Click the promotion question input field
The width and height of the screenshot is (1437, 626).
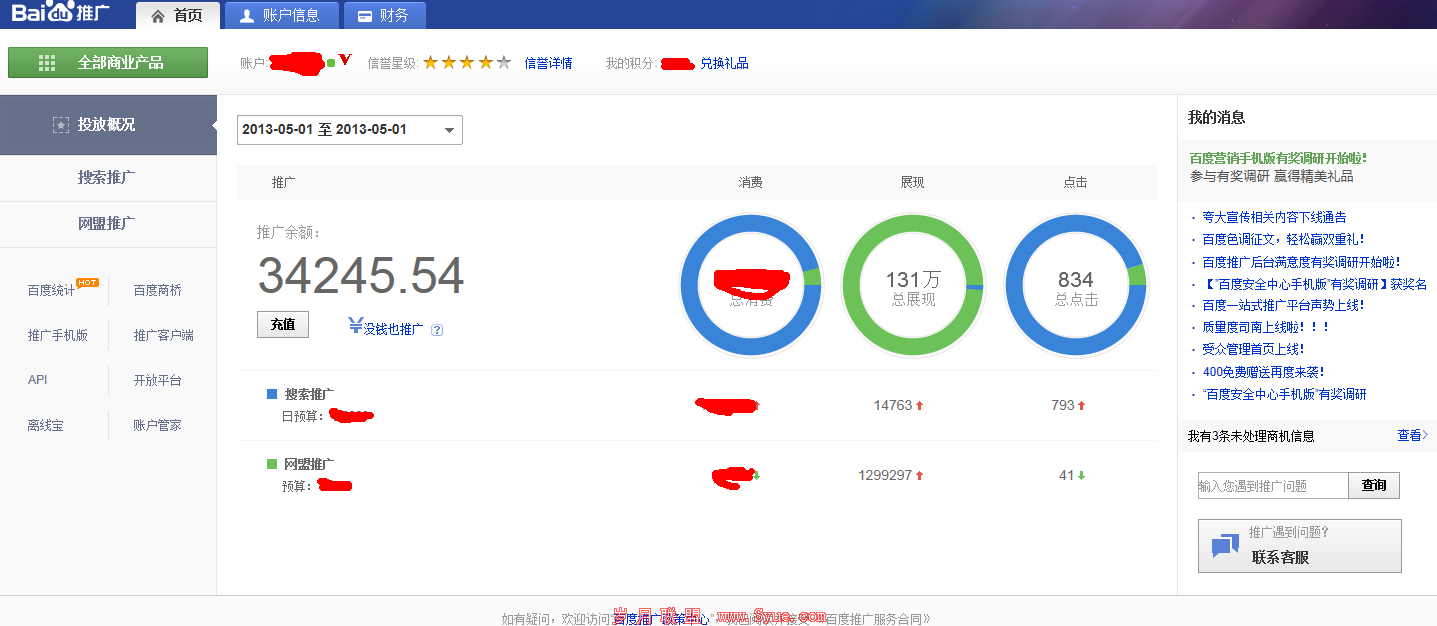click(x=1272, y=486)
